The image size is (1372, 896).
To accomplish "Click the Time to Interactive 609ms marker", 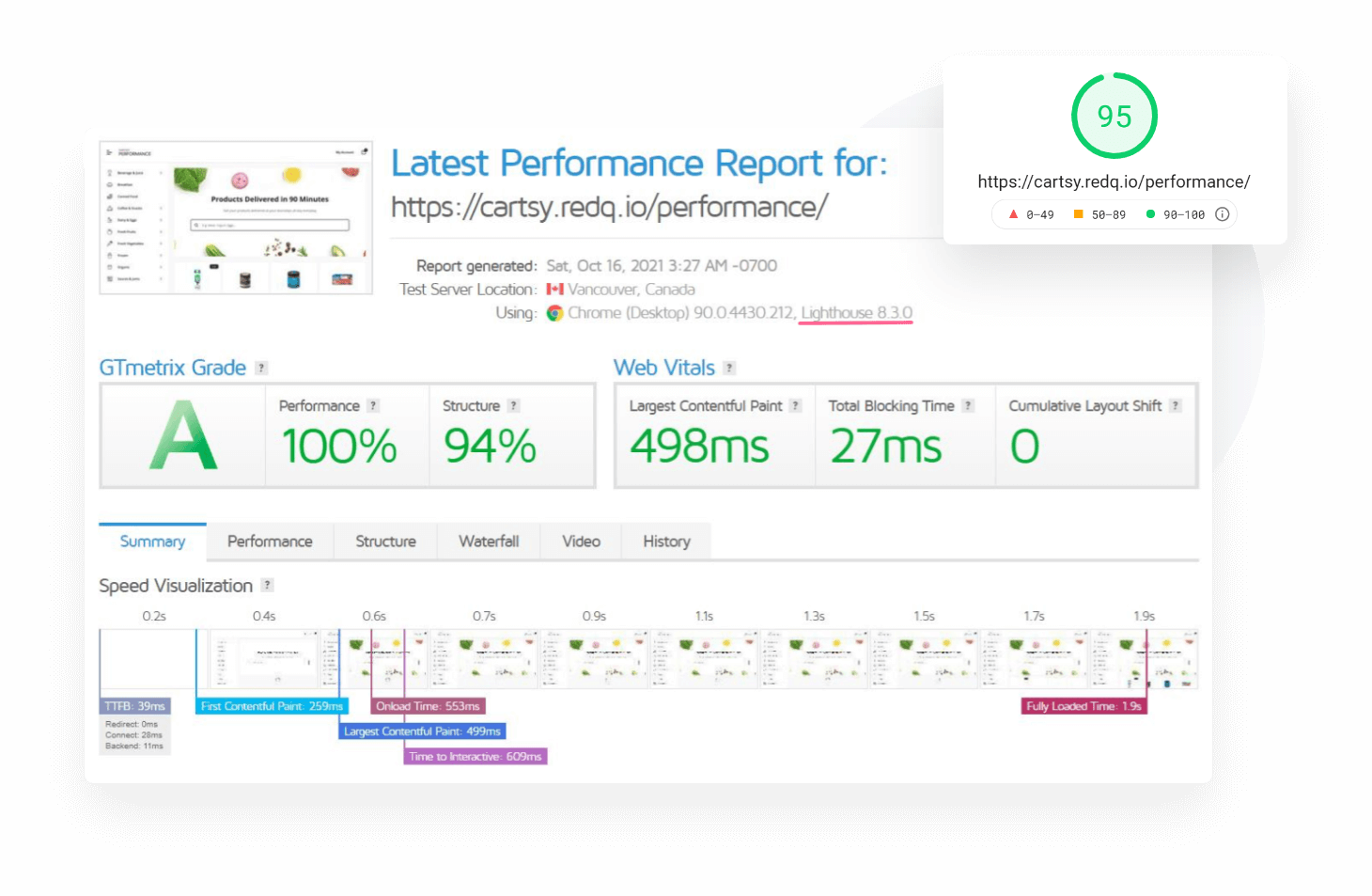I will pos(476,757).
